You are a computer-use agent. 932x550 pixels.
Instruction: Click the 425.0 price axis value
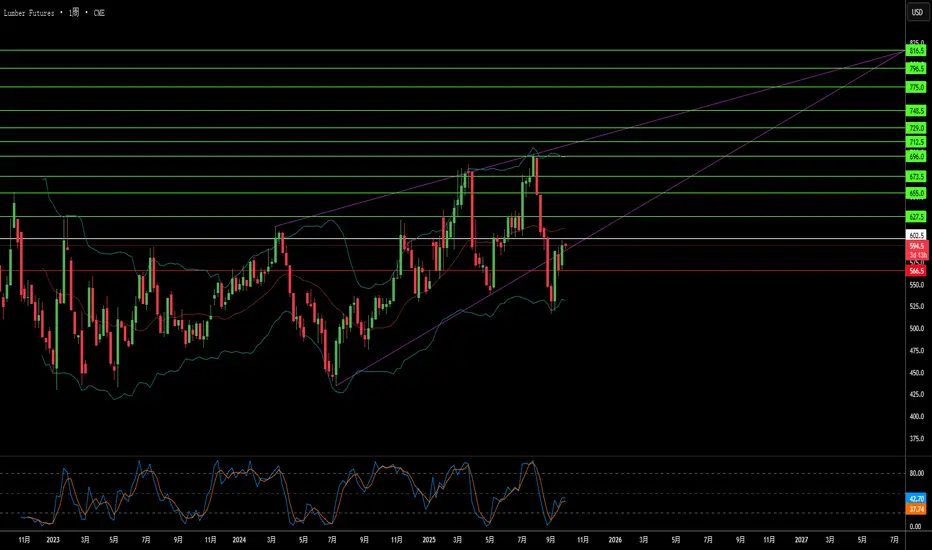click(x=917, y=395)
